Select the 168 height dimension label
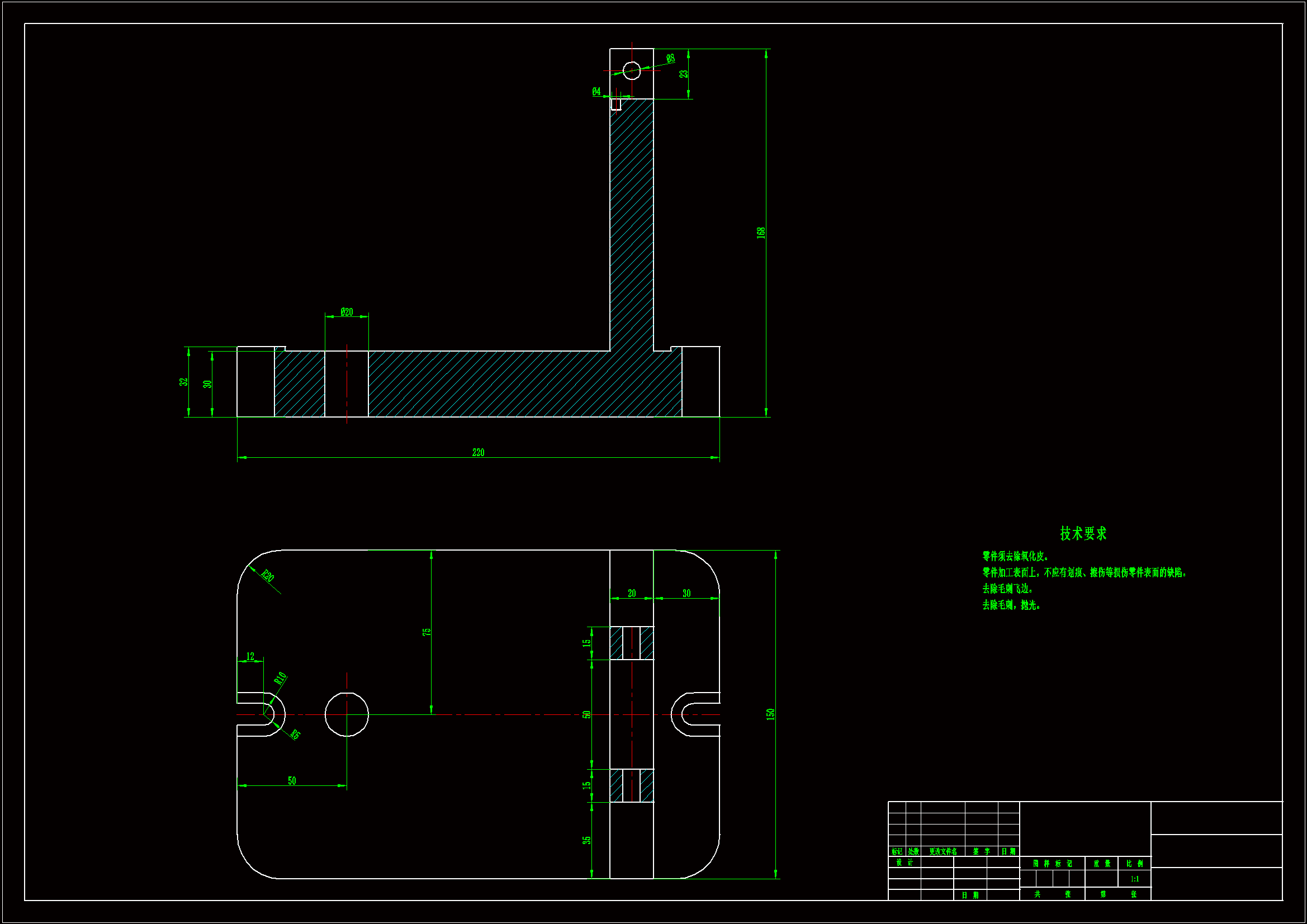The width and height of the screenshot is (1307, 924). (760, 233)
